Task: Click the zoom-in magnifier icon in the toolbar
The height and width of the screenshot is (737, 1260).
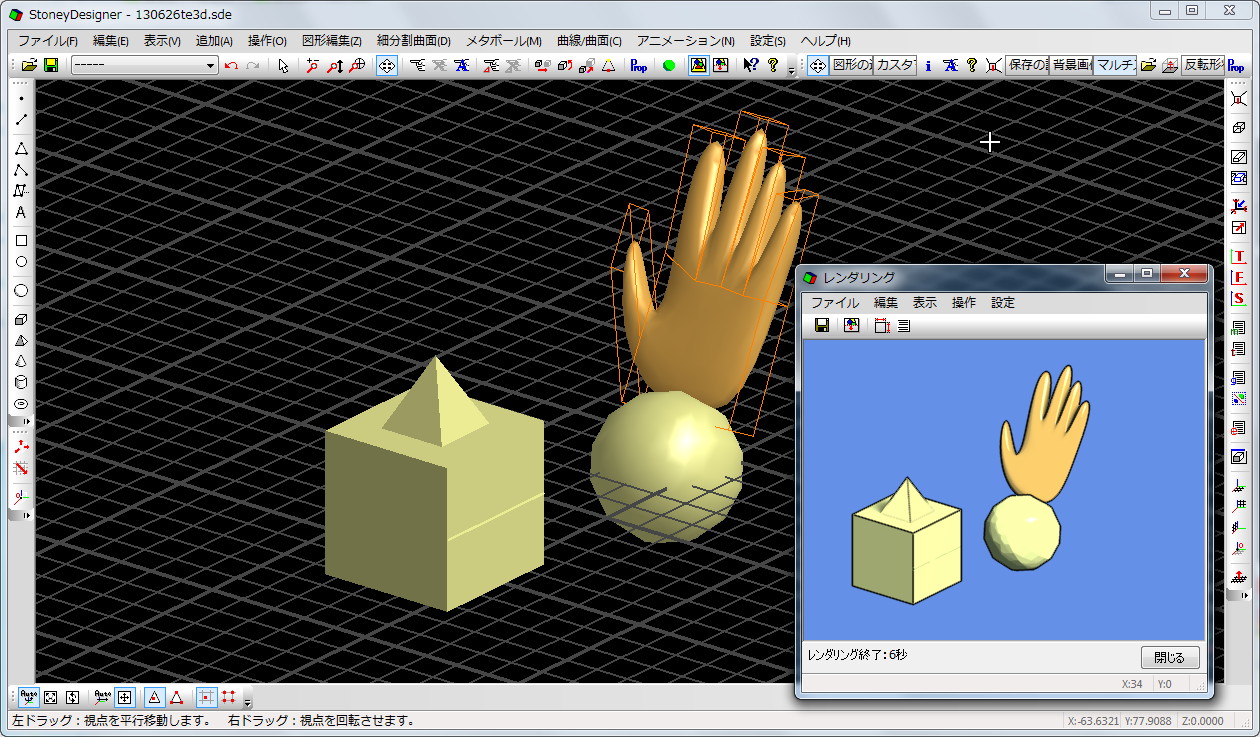Action: click(x=310, y=64)
